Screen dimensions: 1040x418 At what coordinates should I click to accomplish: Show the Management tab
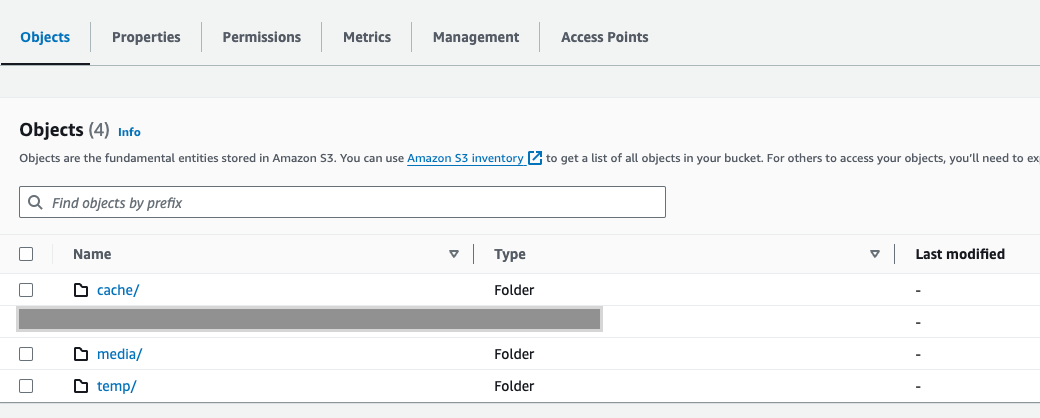click(x=476, y=37)
